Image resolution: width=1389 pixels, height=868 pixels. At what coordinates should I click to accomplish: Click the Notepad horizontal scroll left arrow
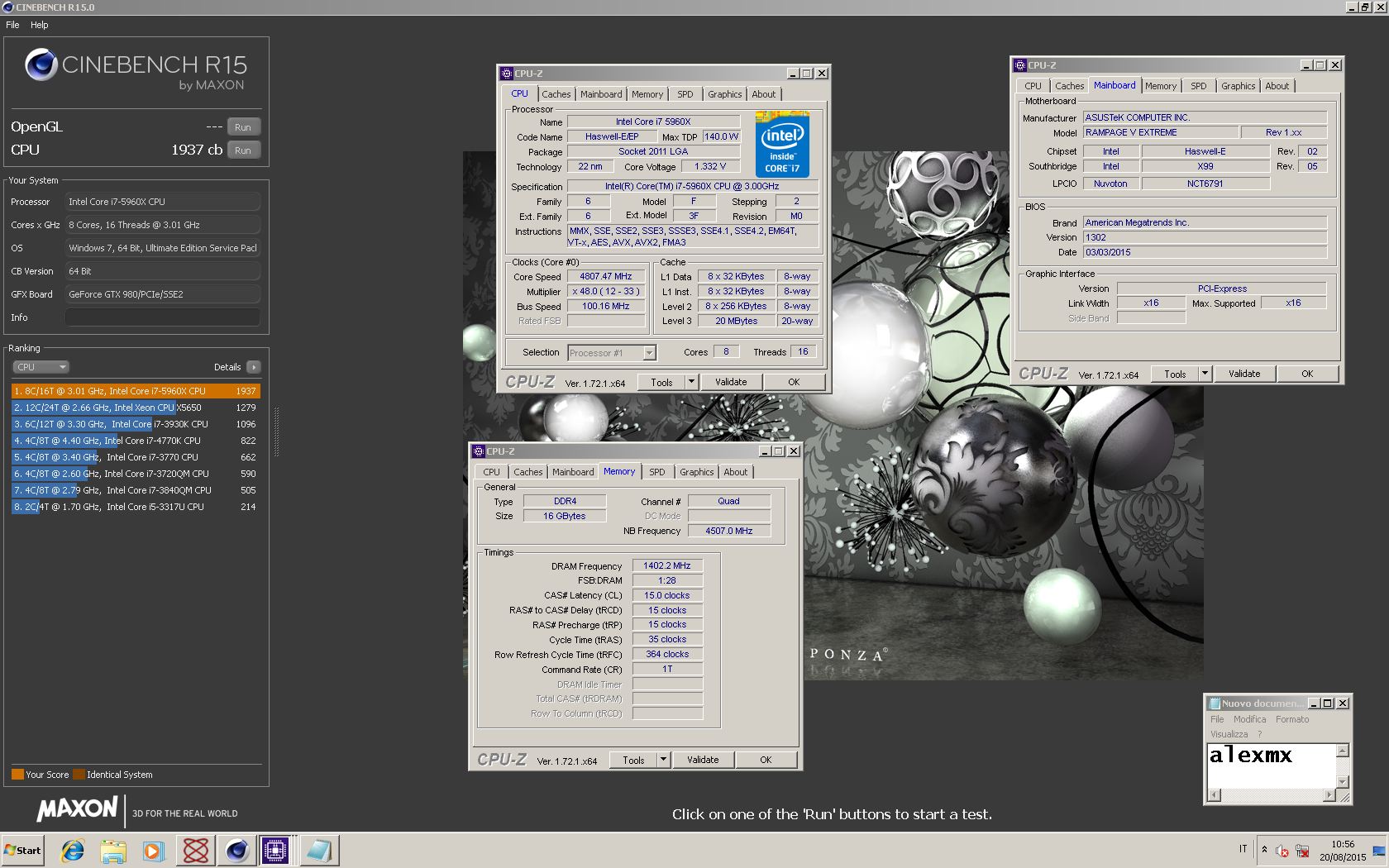click(x=1215, y=795)
